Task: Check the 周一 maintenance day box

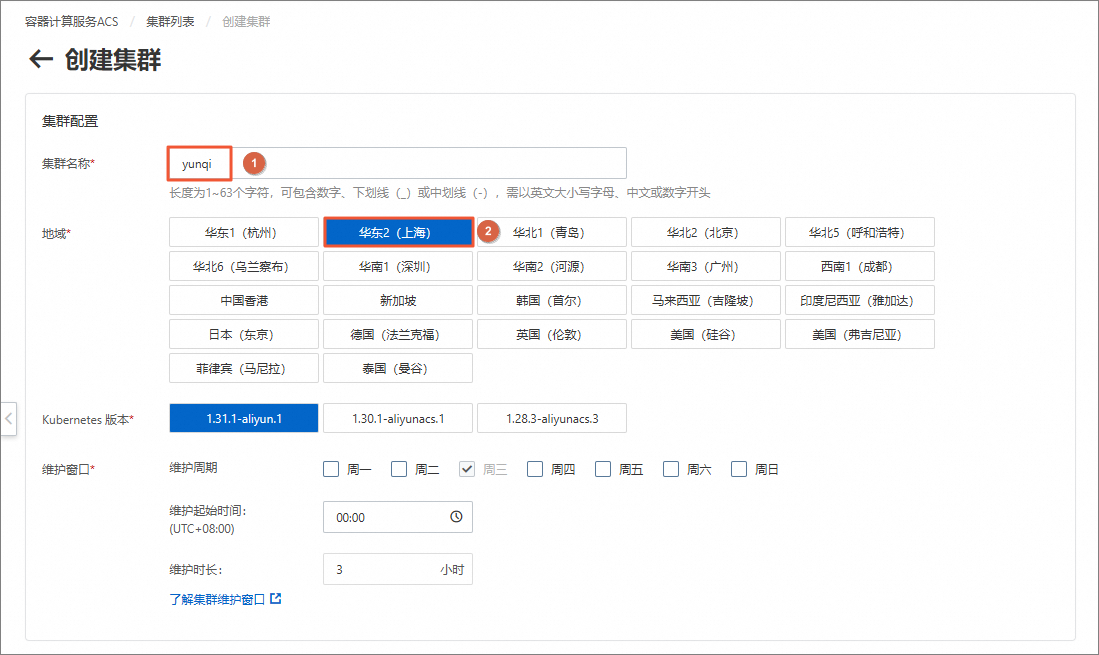Action: (331, 469)
